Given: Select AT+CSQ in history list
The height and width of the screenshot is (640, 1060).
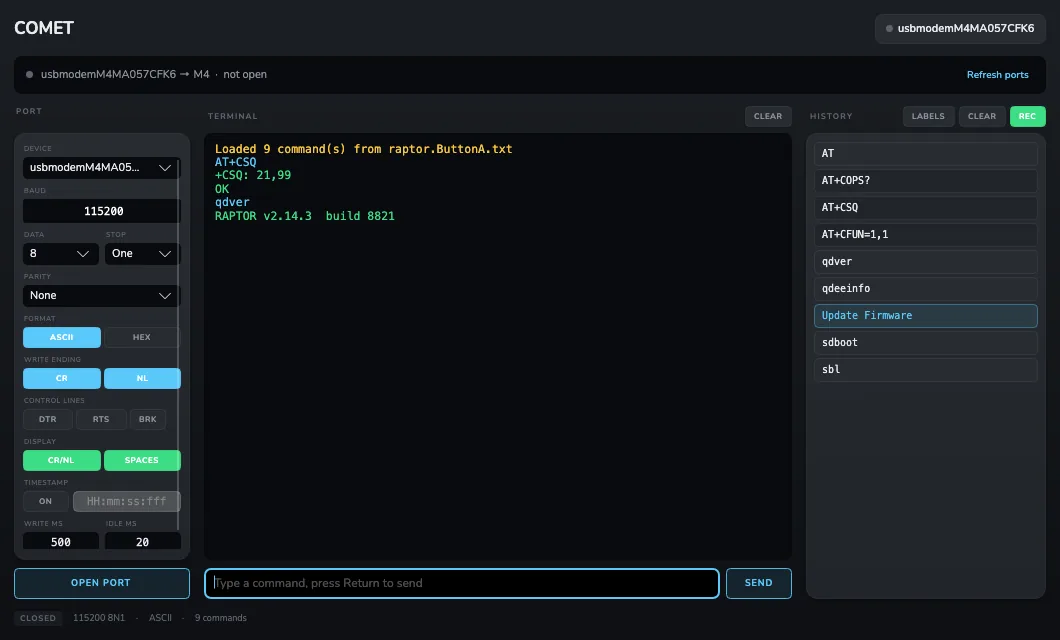Looking at the screenshot, I should pos(925,207).
